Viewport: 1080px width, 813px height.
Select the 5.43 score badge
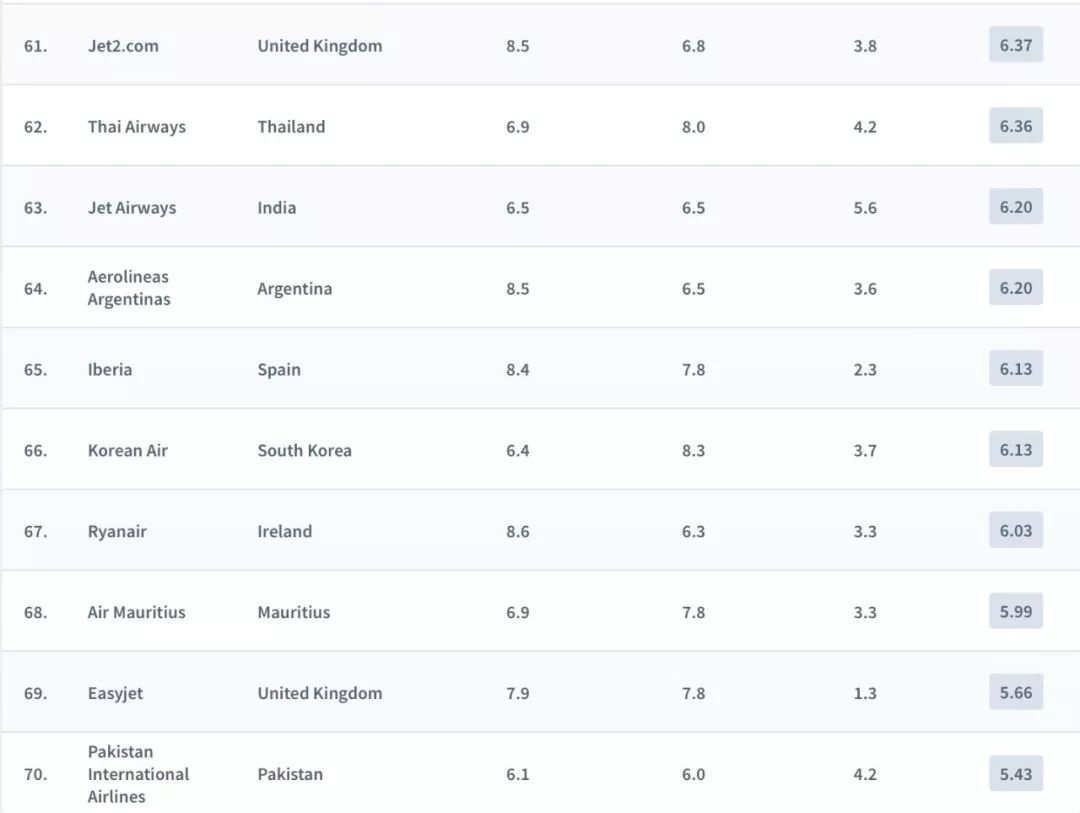pos(1015,774)
